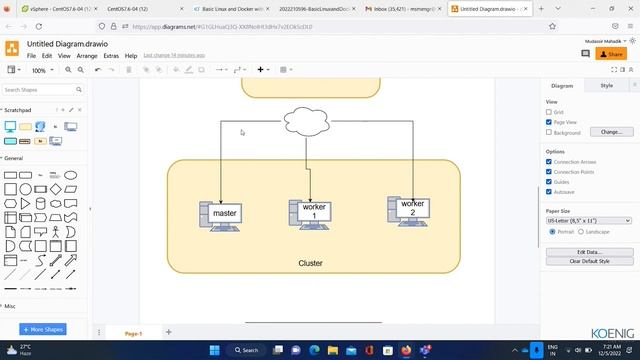Open the Edit menu
Image resolution: width=640 pixels, height=360 pixels.
(x=47, y=56)
